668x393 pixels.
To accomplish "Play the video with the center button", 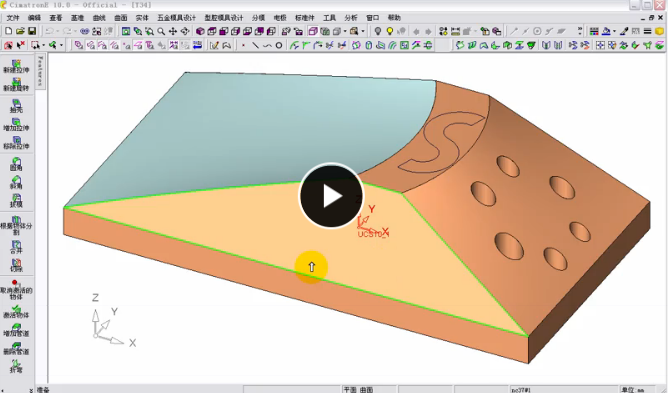I will click(x=331, y=196).
